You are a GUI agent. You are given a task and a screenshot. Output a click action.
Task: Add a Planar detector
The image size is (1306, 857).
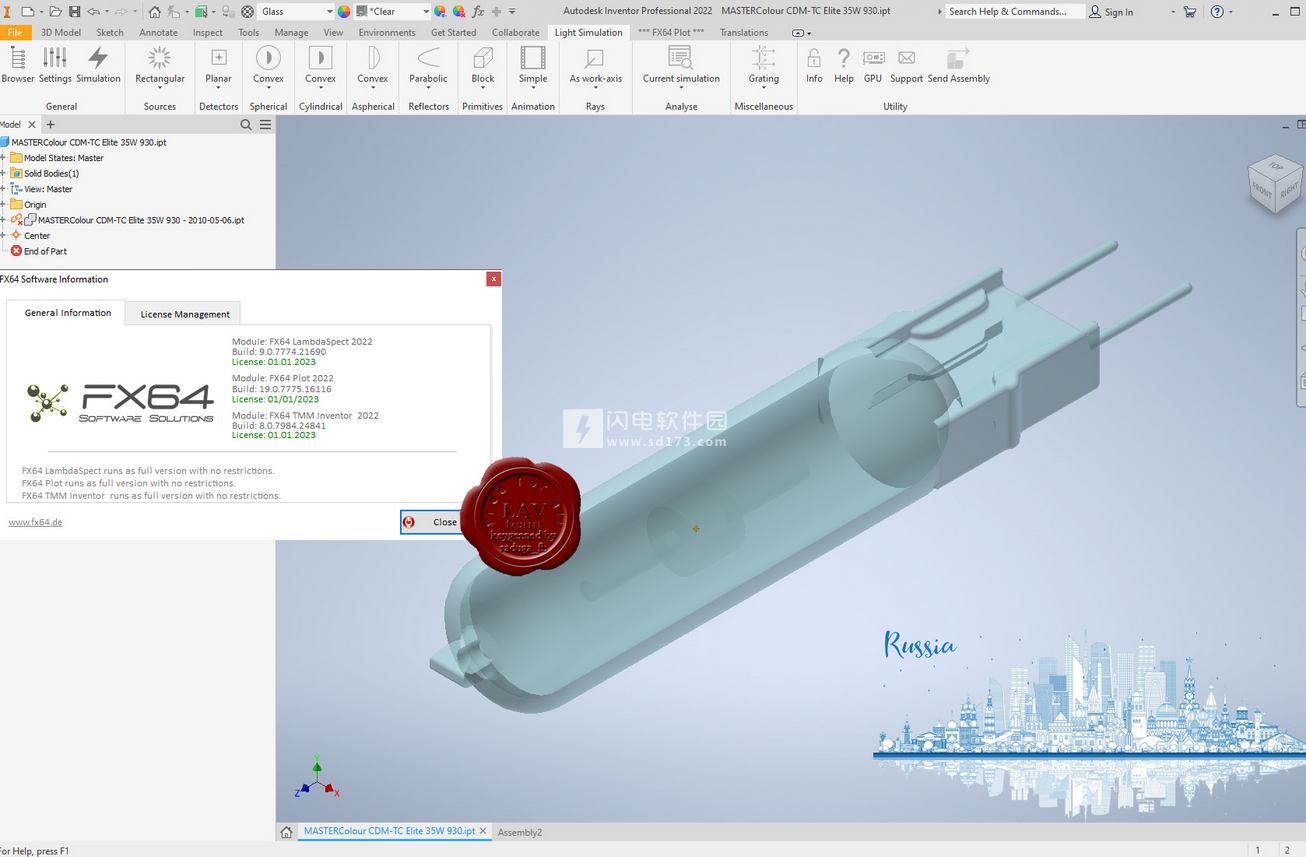(x=218, y=65)
